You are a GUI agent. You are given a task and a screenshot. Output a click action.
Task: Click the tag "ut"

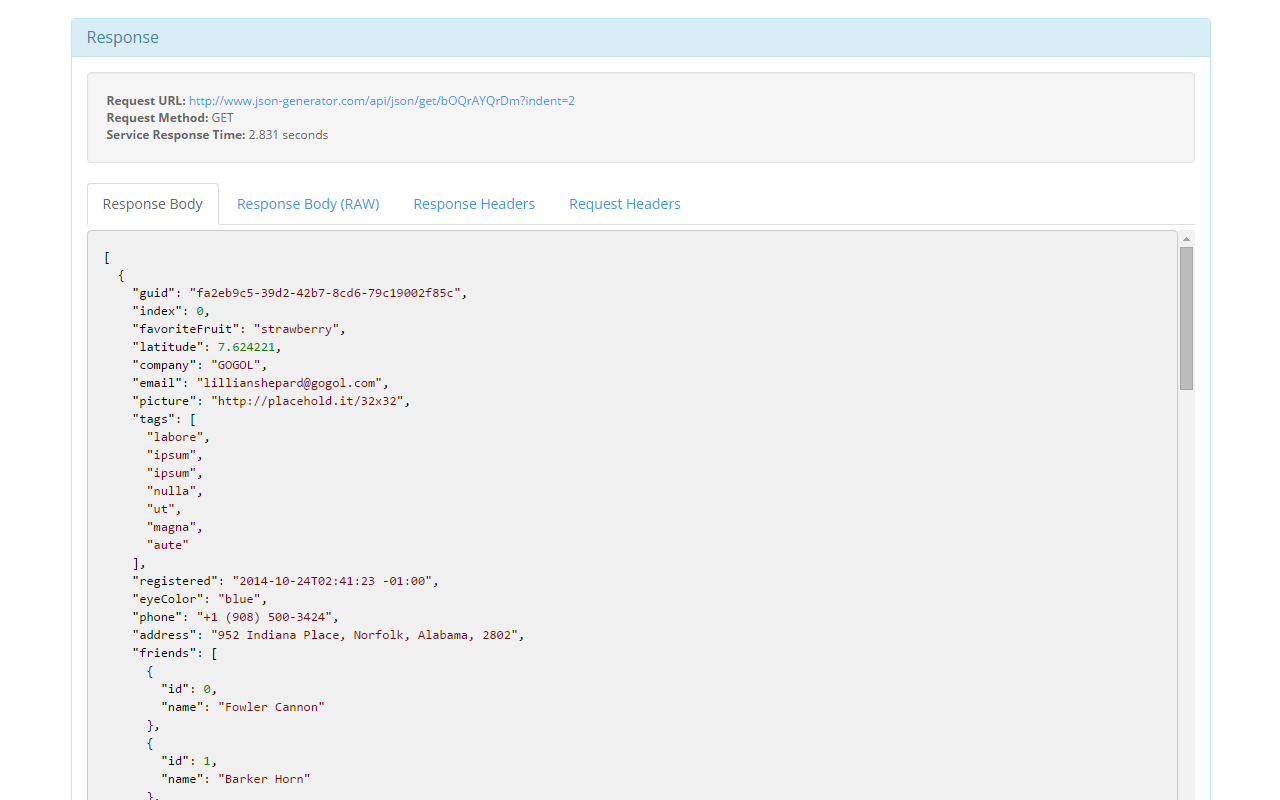tap(161, 509)
